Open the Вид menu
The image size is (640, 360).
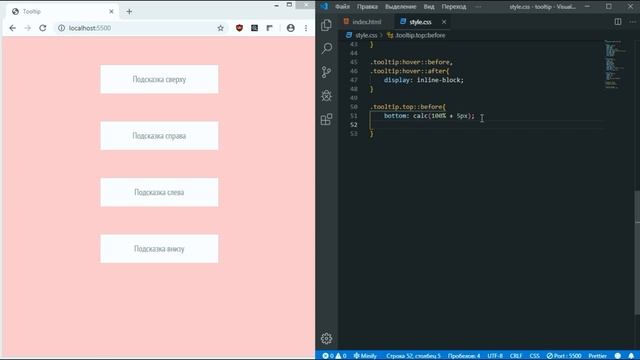(429, 7)
